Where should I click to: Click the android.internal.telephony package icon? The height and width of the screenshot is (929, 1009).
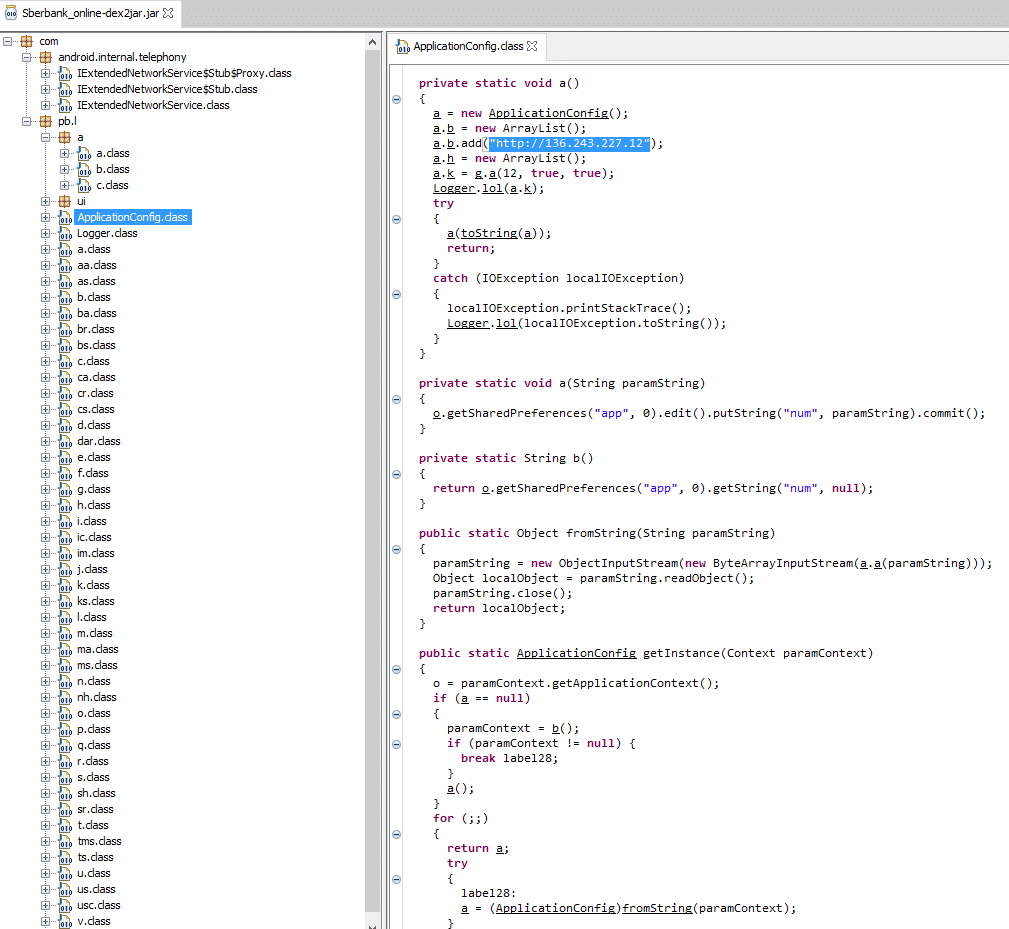pyautogui.click(x=46, y=57)
